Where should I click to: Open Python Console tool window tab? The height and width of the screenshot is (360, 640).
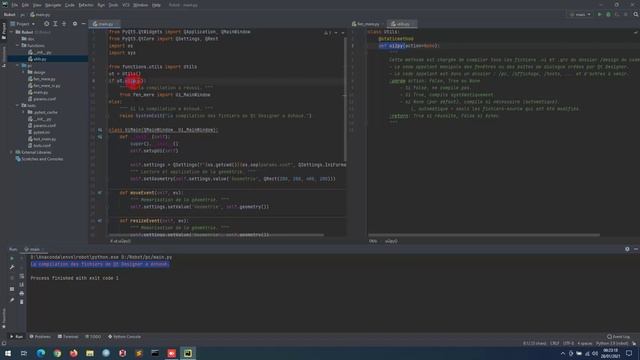pos(124,337)
